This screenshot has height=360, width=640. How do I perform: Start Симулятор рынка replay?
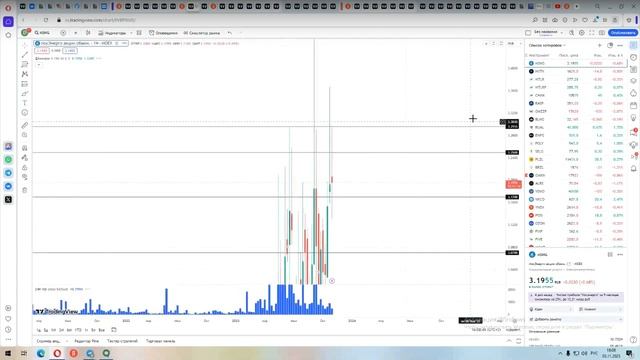click(202, 33)
